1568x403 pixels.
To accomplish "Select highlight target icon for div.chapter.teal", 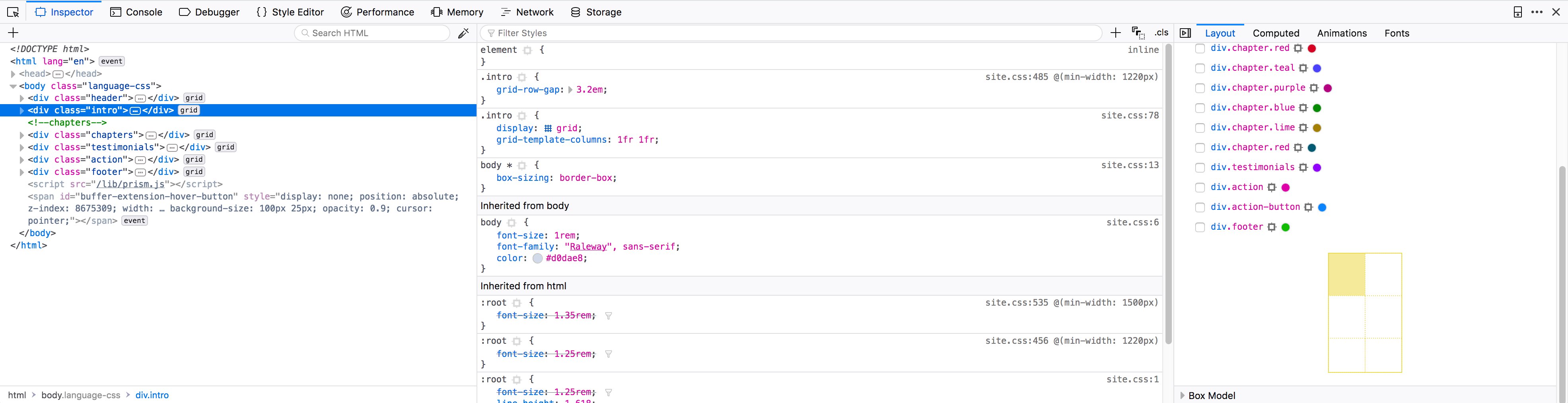I will click(x=1303, y=68).
